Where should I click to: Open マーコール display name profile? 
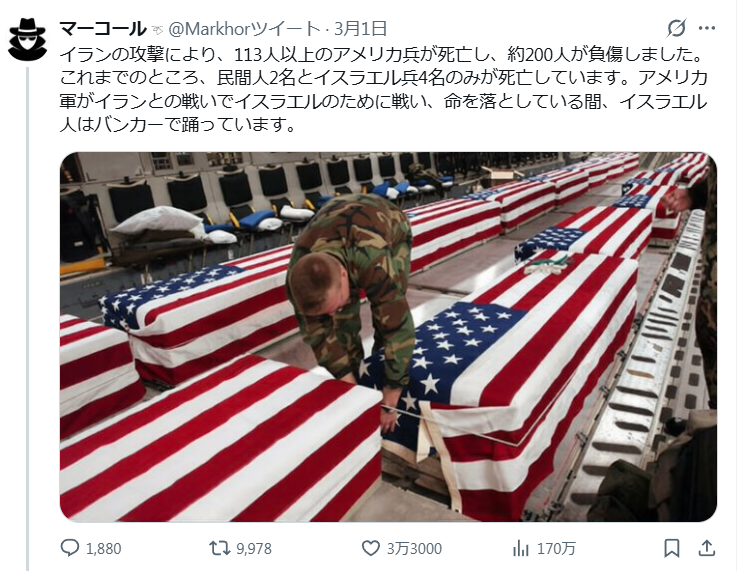coord(103,29)
